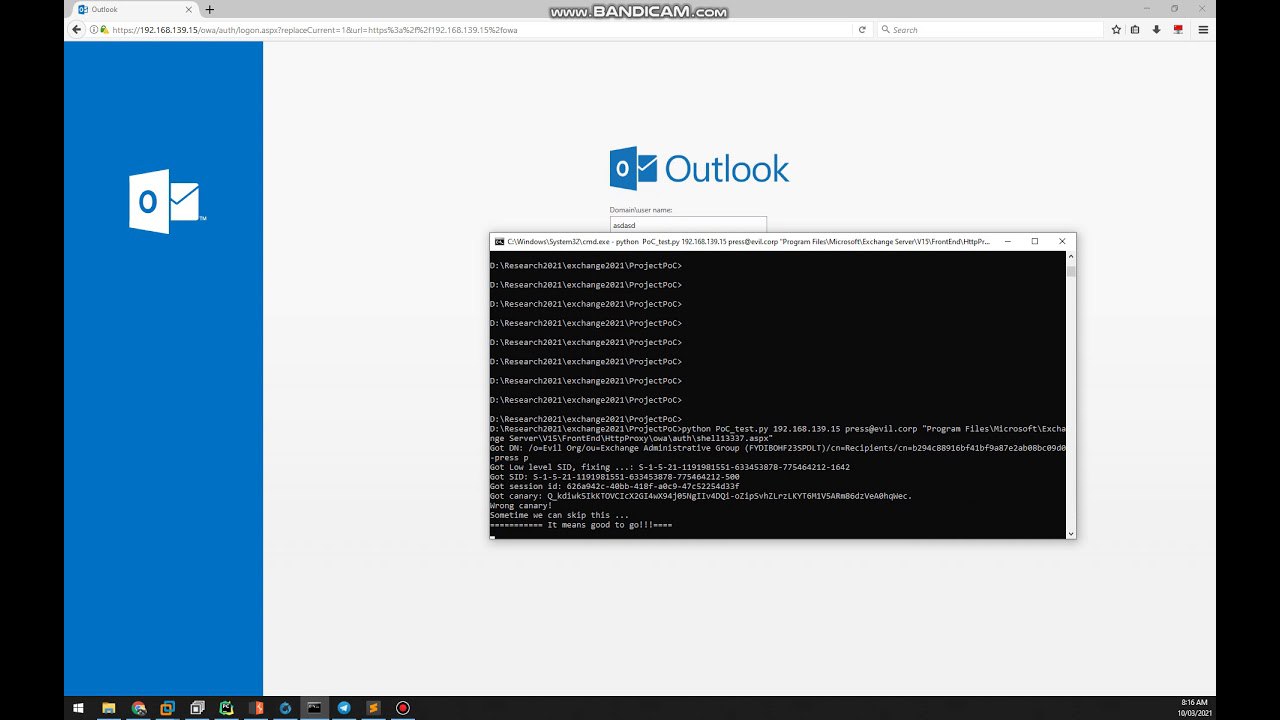
Task: Click the Firefox Search box
Action: pos(990,30)
